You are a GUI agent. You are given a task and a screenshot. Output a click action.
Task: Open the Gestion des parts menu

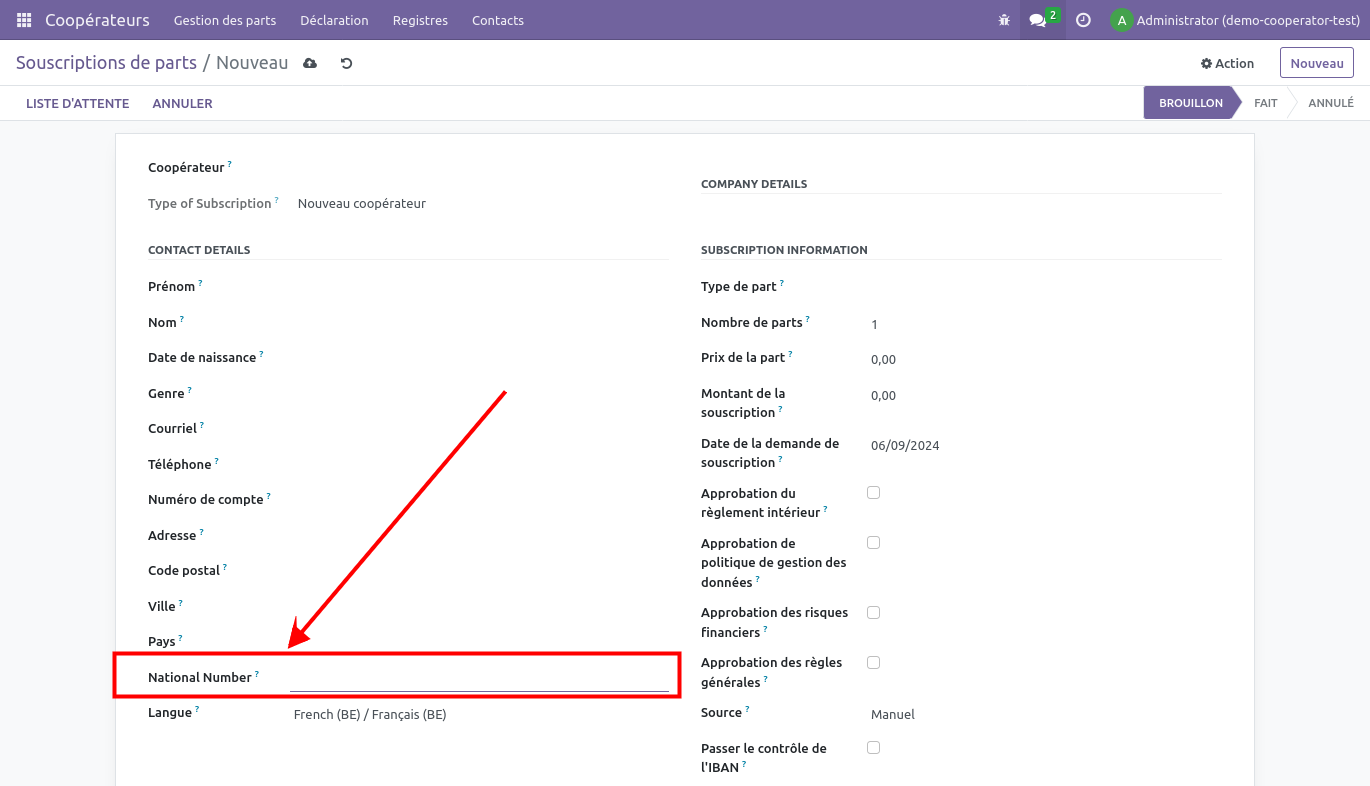pyautogui.click(x=225, y=20)
